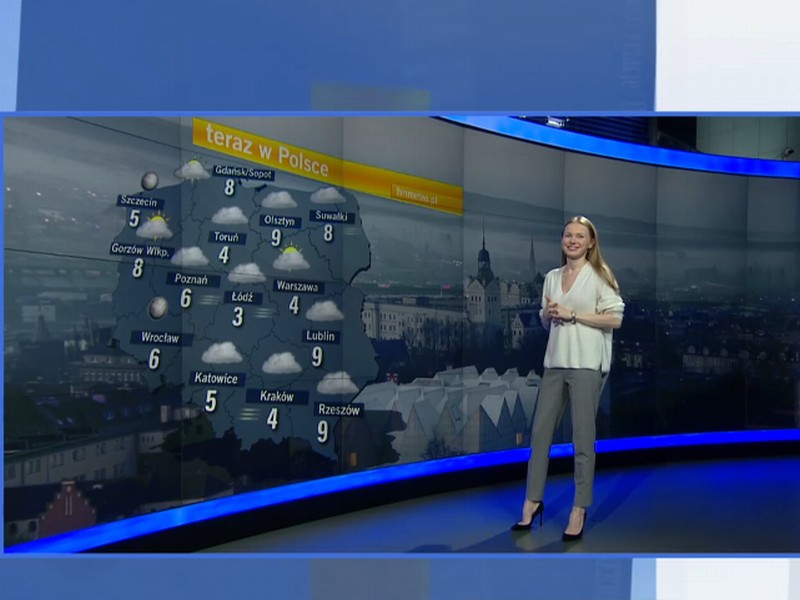Click the temperature 9 under Rzeszów
The width and height of the screenshot is (800, 600).
coord(322,431)
